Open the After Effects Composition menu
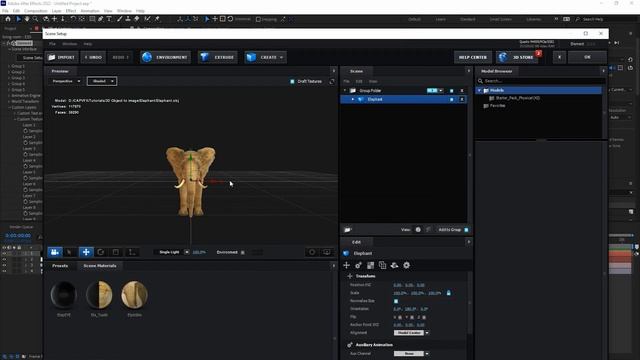Screen dimensions: 640x360 pos(36,11)
